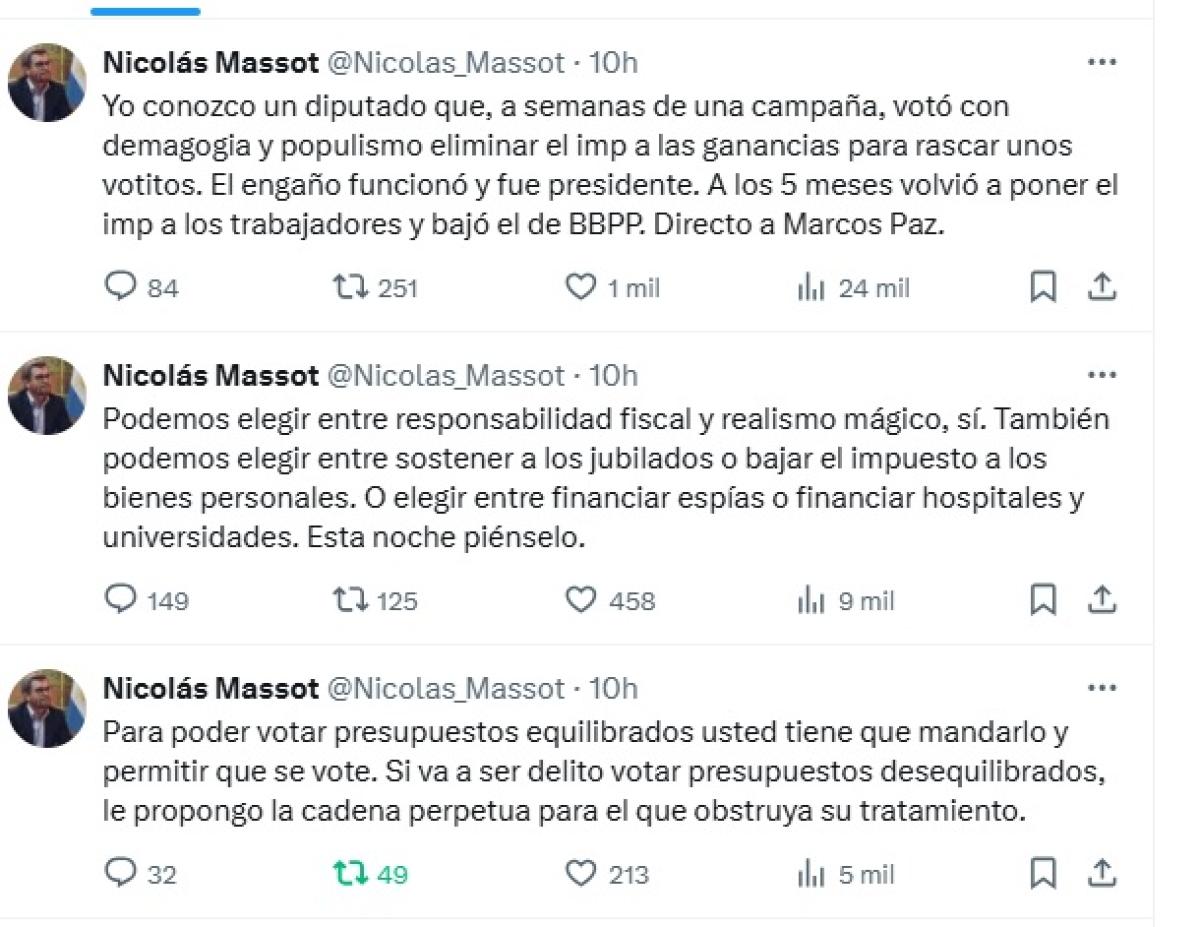Open more options on the second tweet

click(1101, 375)
